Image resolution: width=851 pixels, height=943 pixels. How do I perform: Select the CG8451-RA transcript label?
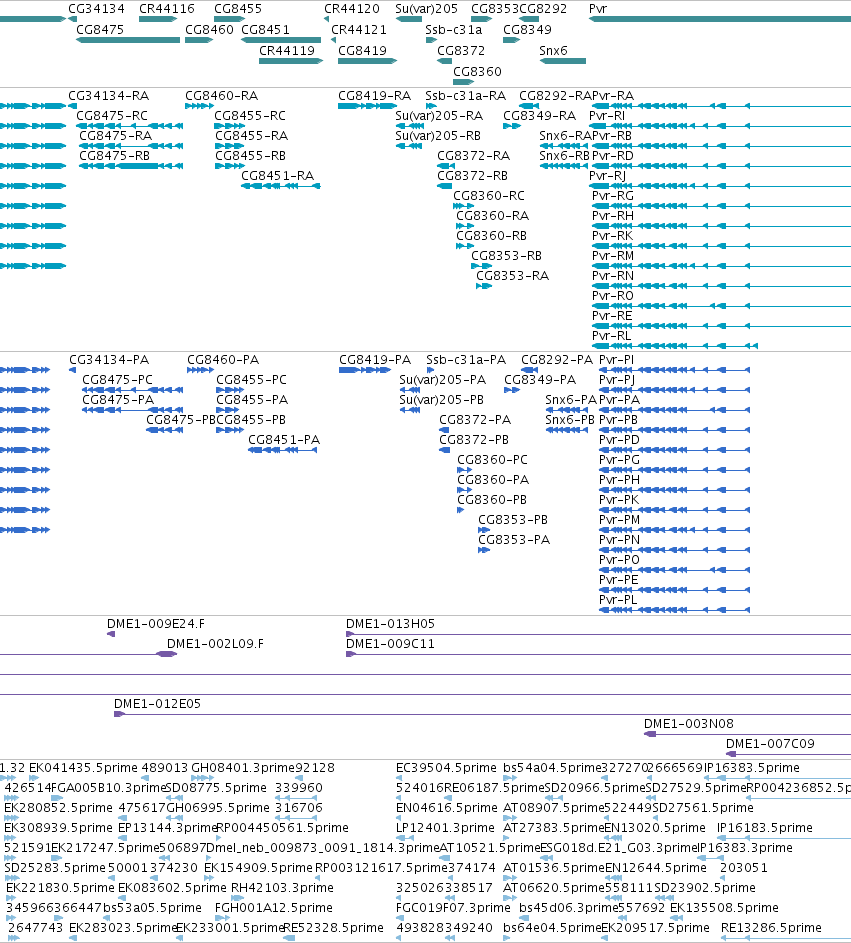click(277, 175)
